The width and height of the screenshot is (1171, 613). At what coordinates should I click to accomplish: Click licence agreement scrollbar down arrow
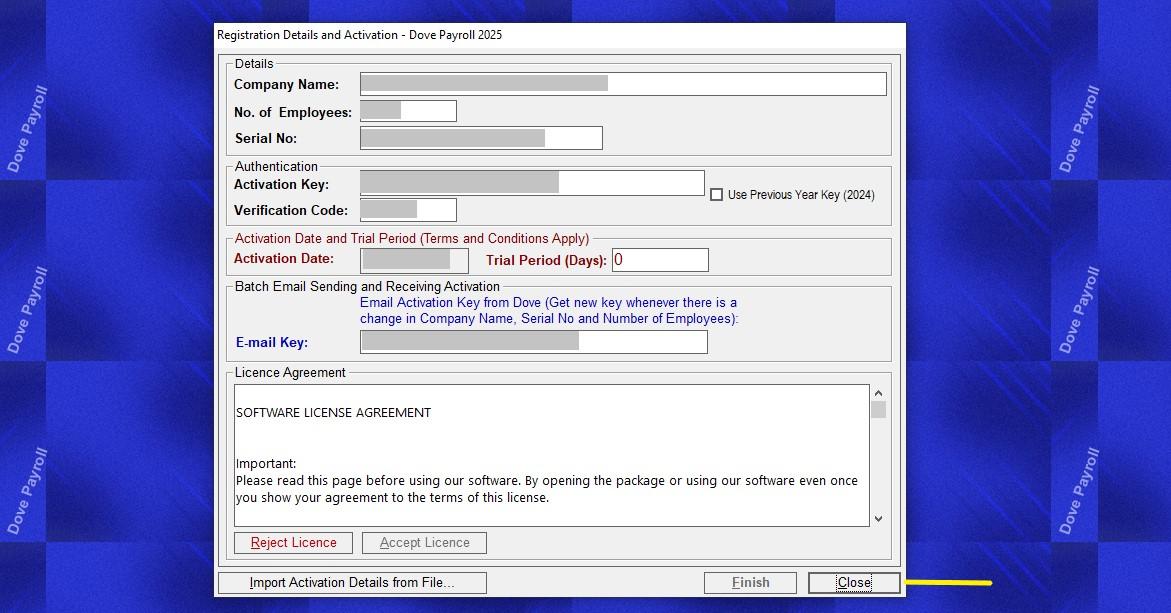point(878,519)
